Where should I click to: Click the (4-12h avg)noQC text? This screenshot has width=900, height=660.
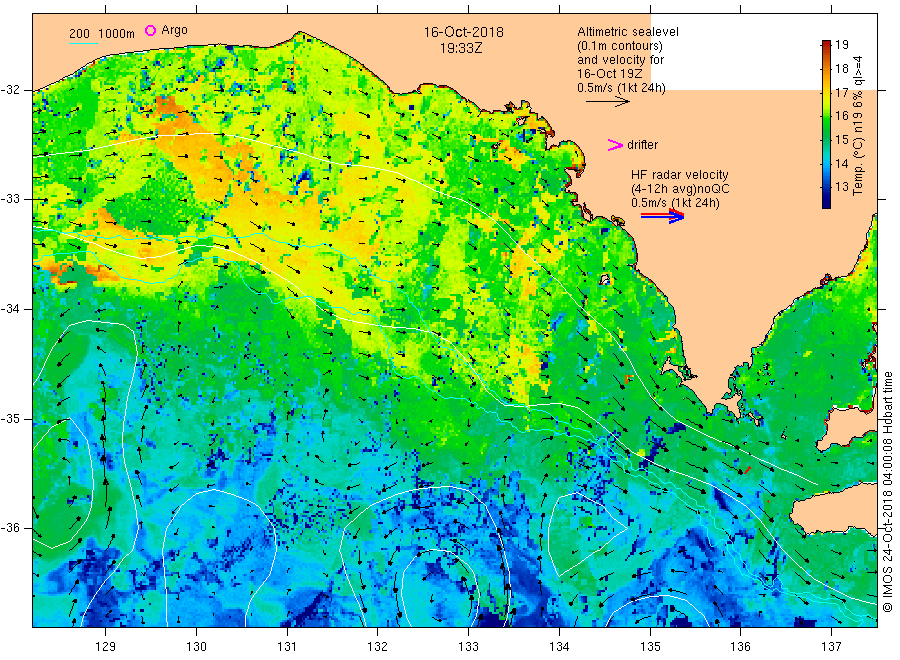pyautogui.click(x=680, y=189)
